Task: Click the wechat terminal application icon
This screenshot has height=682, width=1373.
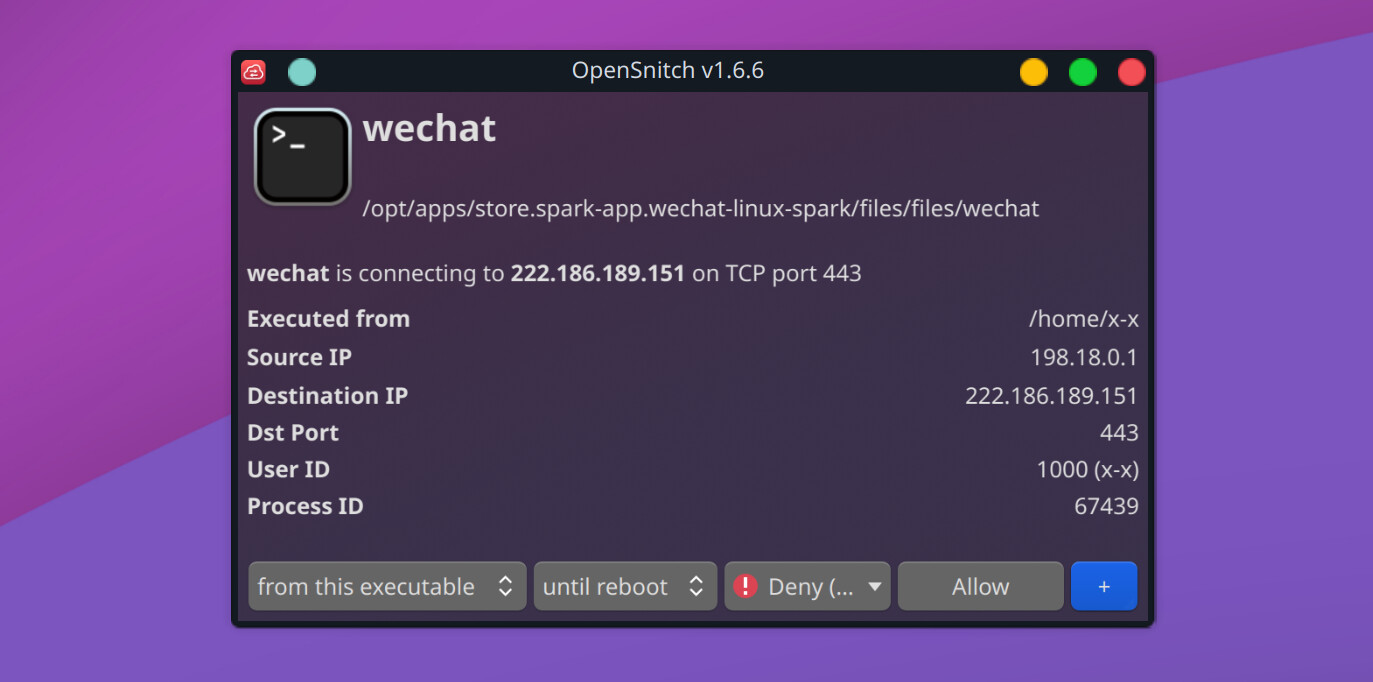Action: 302,156
